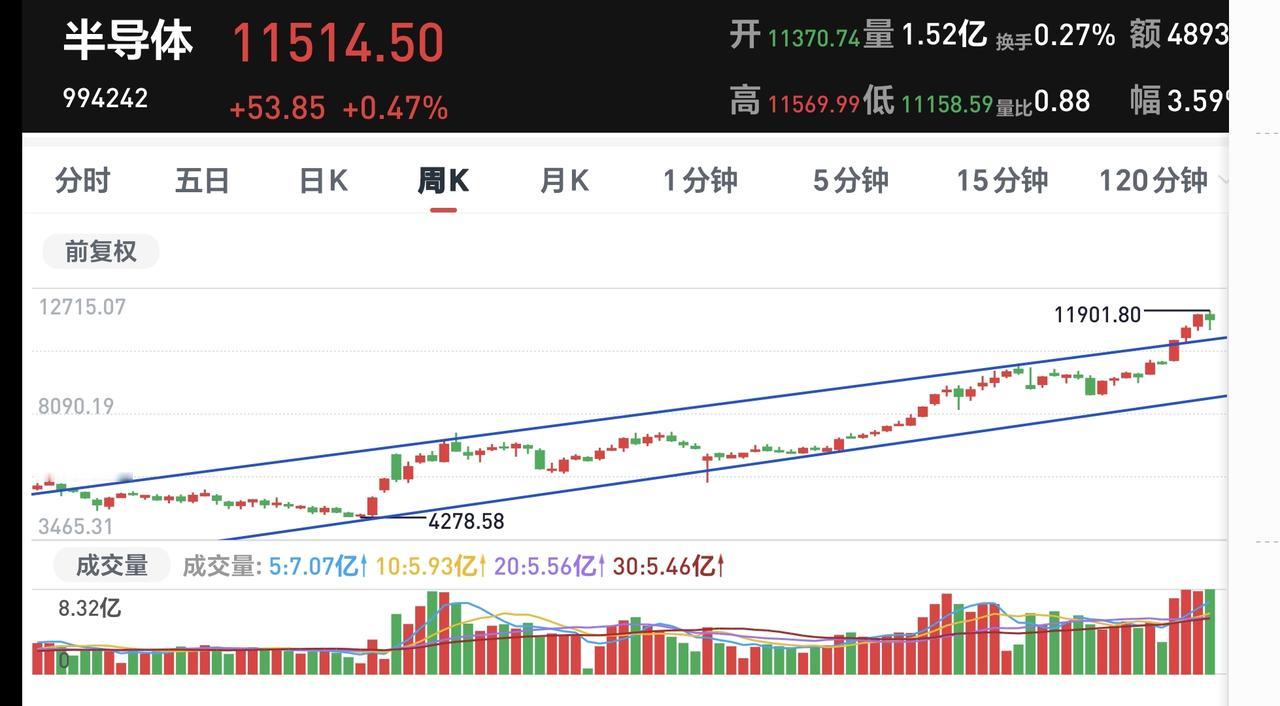The height and width of the screenshot is (706, 1280).
Task: Click the 20:5.56亿 moving average label
Action: coord(550,566)
